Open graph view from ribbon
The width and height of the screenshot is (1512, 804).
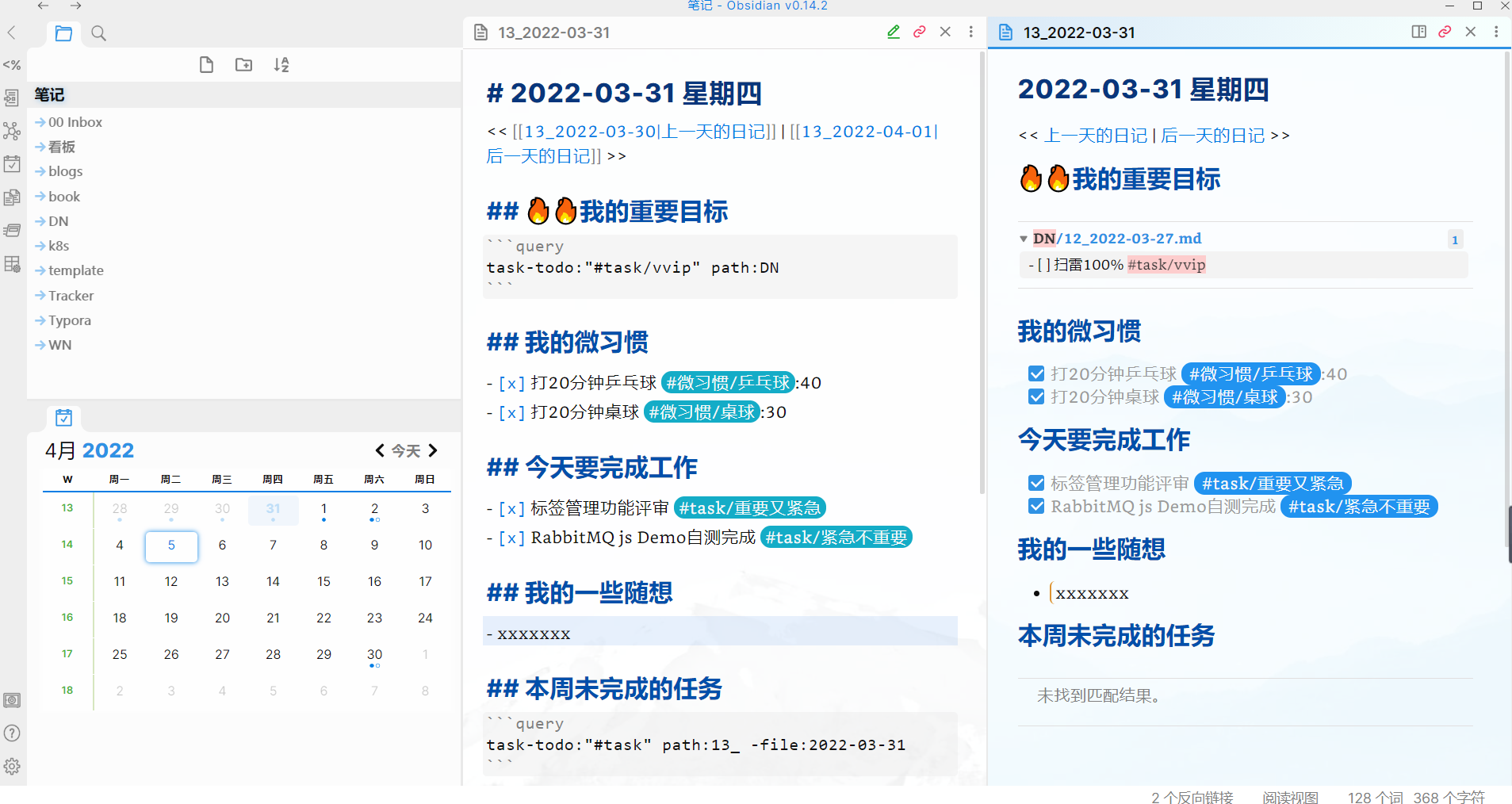coord(12,131)
